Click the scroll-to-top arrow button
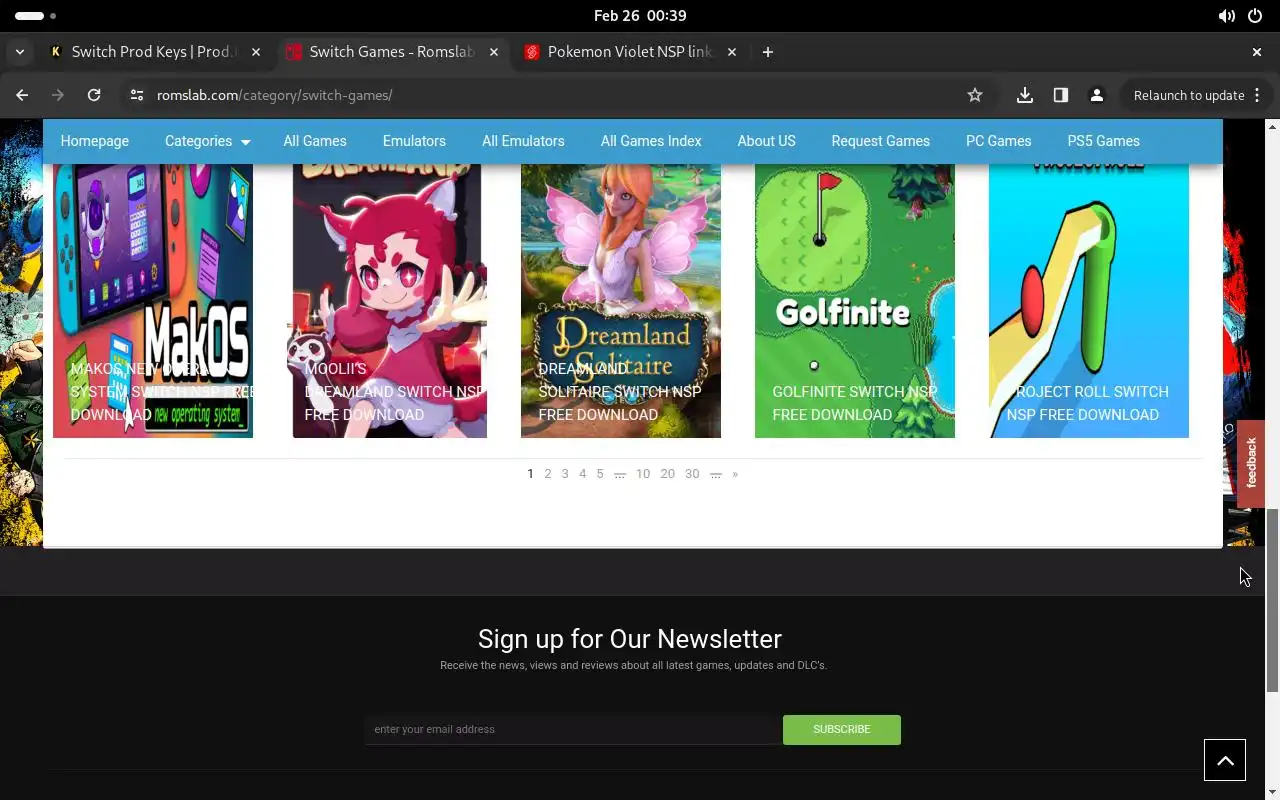Viewport: 1280px width, 800px height. point(1225,760)
